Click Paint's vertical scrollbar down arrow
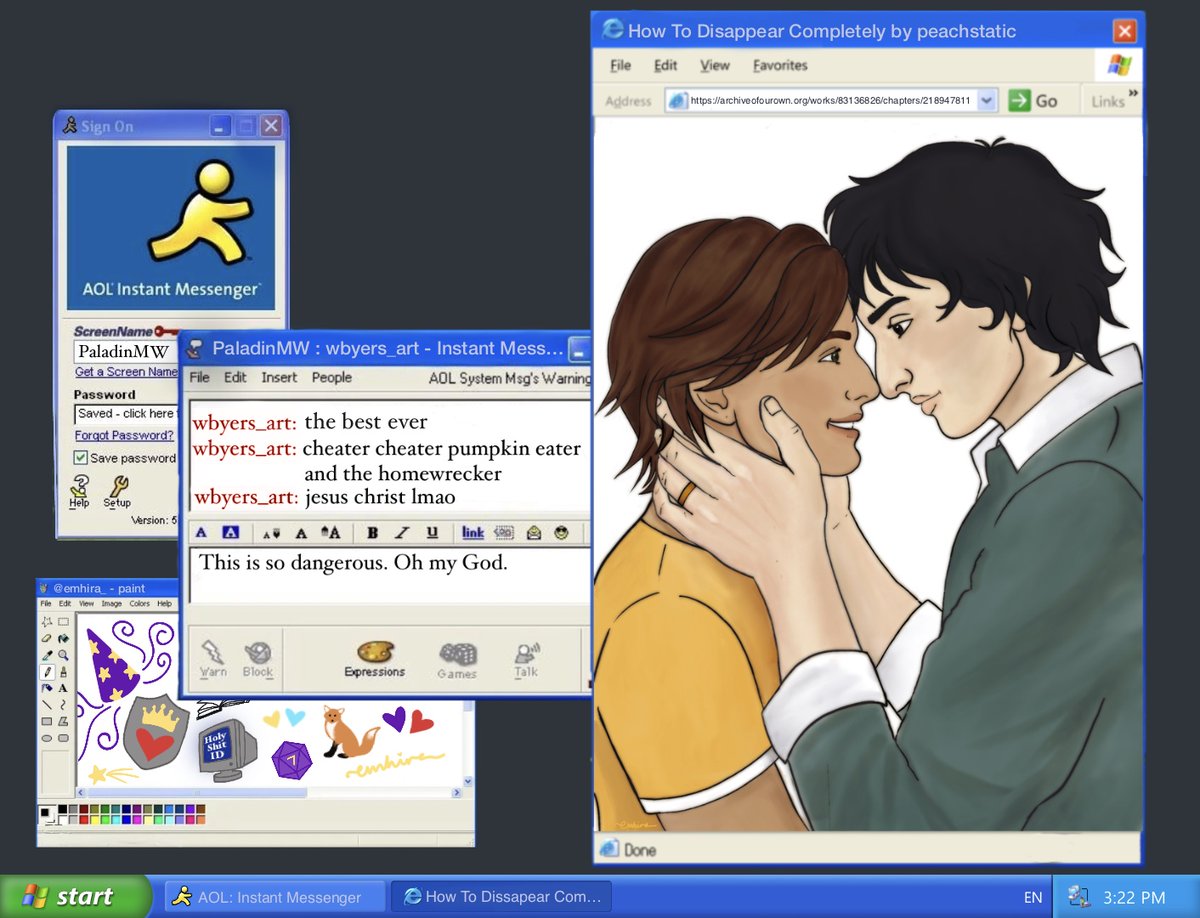The image size is (1200, 918). [468, 781]
